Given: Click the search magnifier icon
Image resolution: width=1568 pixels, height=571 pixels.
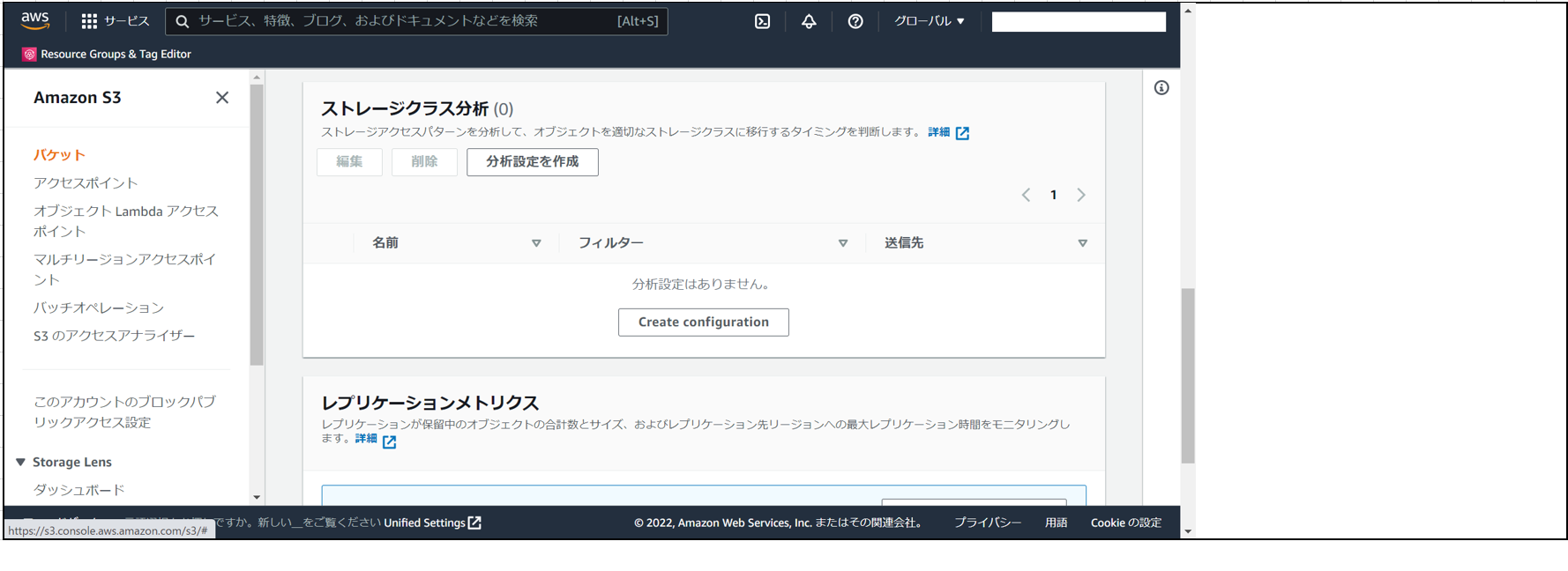Looking at the screenshot, I should coord(183,21).
